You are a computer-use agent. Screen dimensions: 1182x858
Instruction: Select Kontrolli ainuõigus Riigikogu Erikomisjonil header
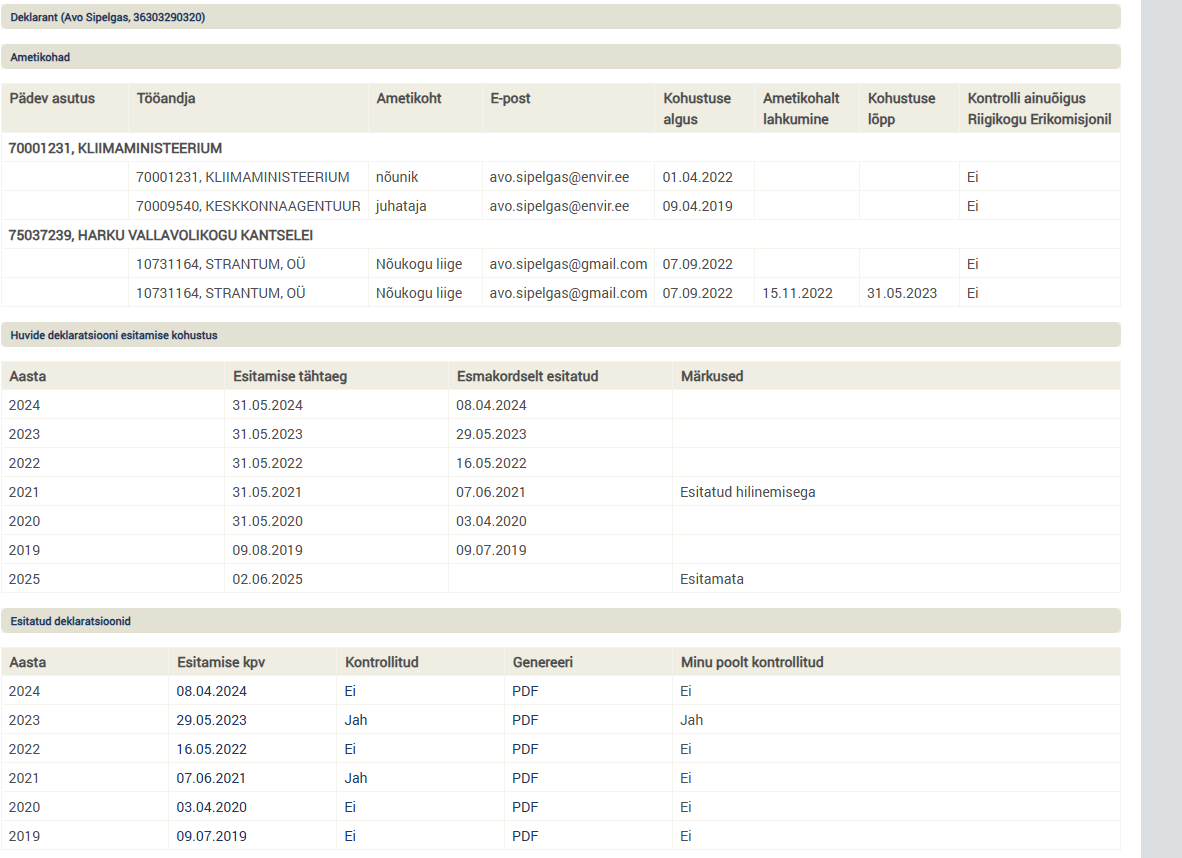click(x=1039, y=109)
